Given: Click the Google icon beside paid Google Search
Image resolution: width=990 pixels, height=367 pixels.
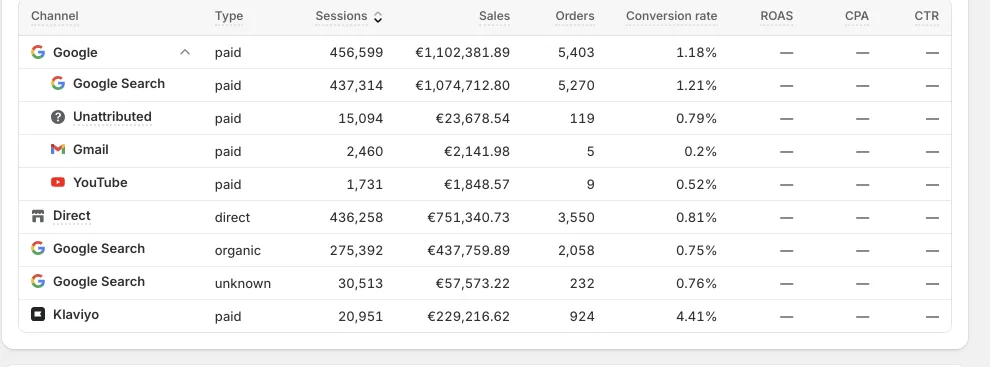Looking at the screenshot, I should click(58, 83).
